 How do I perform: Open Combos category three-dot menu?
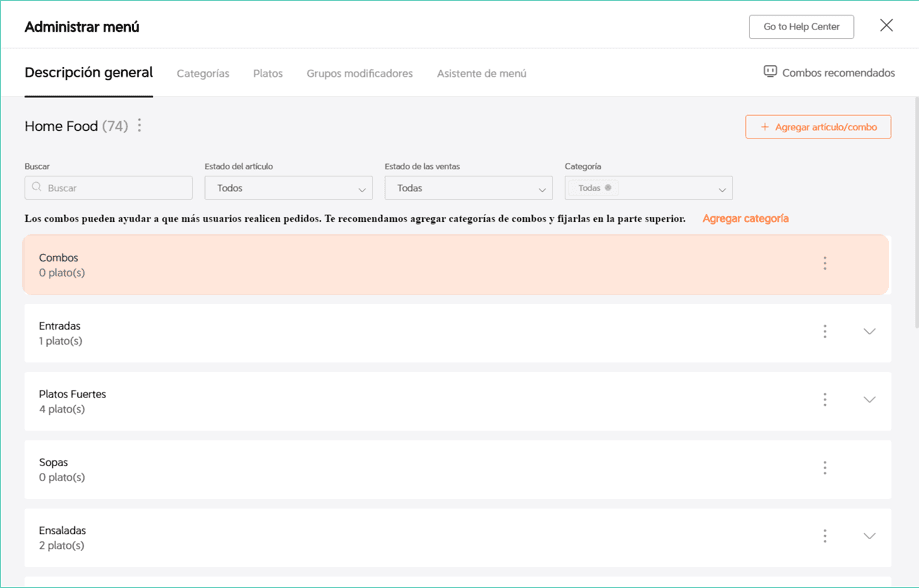click(x=825, y=263)
